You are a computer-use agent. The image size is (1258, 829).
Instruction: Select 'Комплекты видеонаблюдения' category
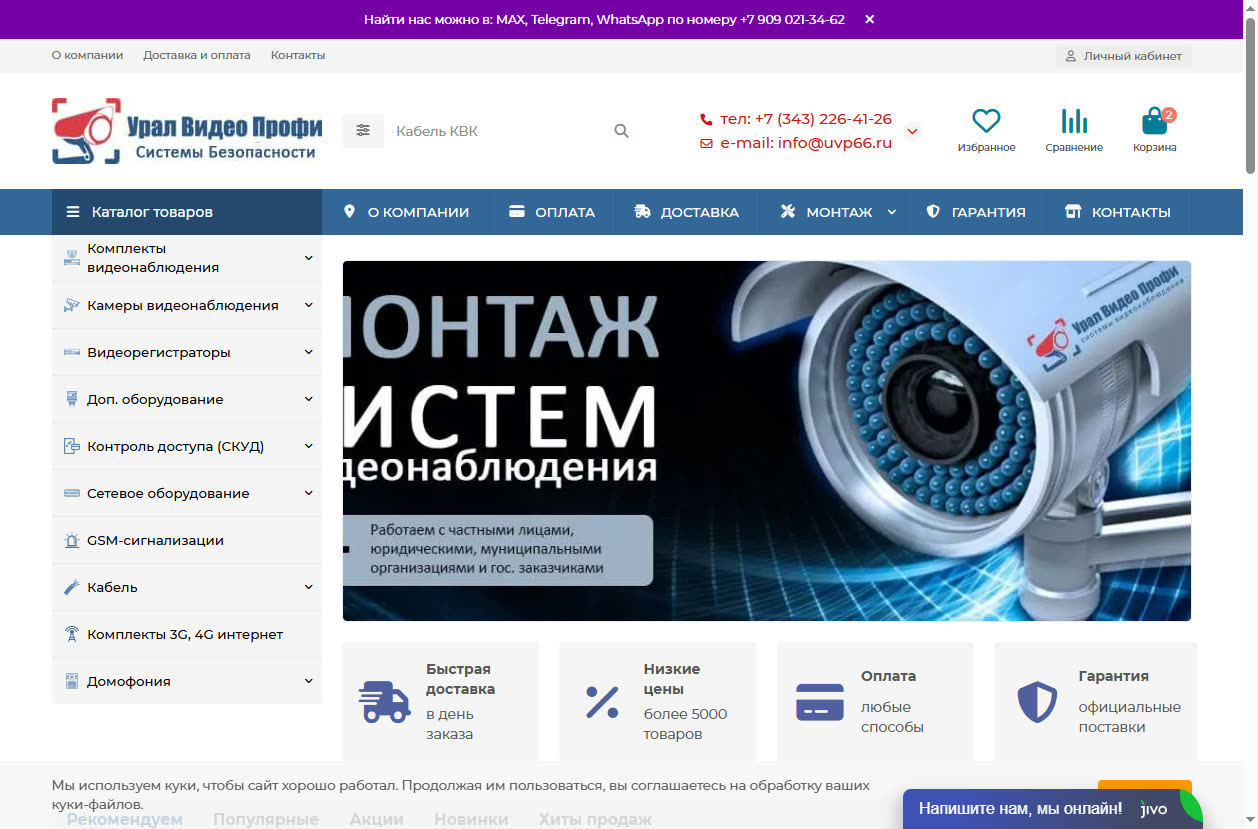click(153, 258)
